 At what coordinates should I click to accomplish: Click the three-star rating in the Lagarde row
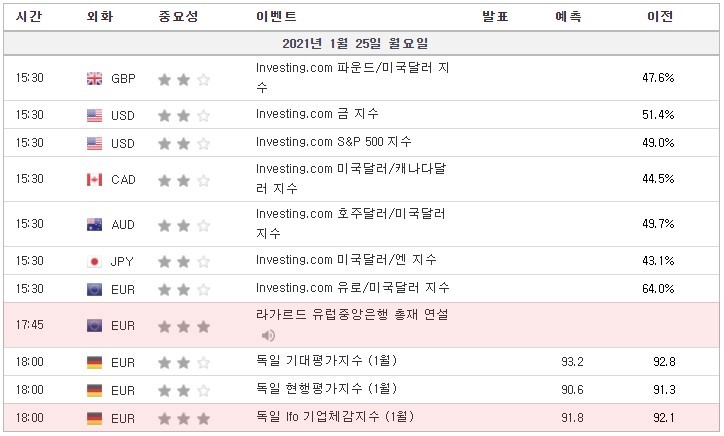(184, 327)
